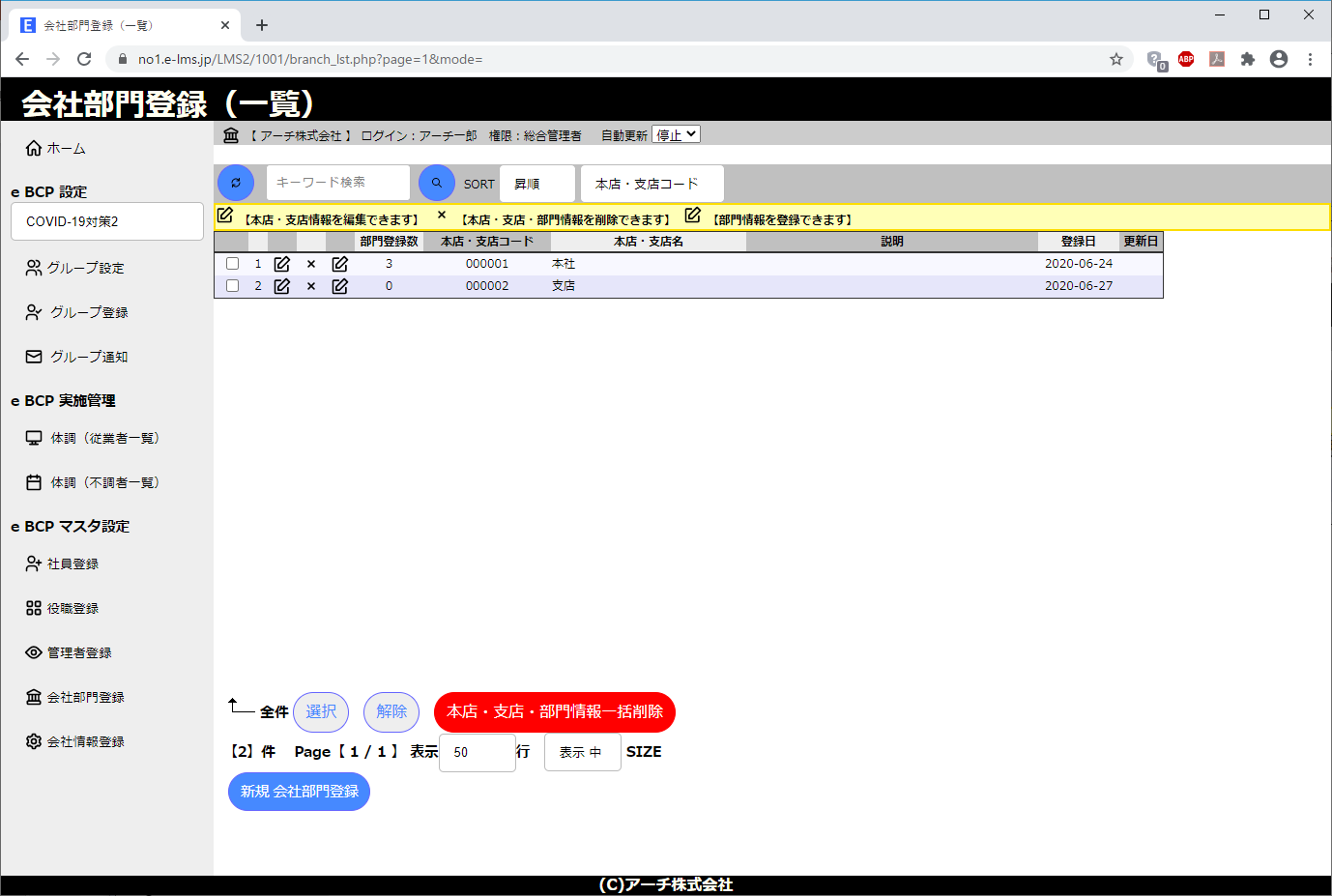The height and width of the screenshot is (896, 1332).
Task: Open the 昇順 sort order dropdown
Action: [x=537, y=184]
